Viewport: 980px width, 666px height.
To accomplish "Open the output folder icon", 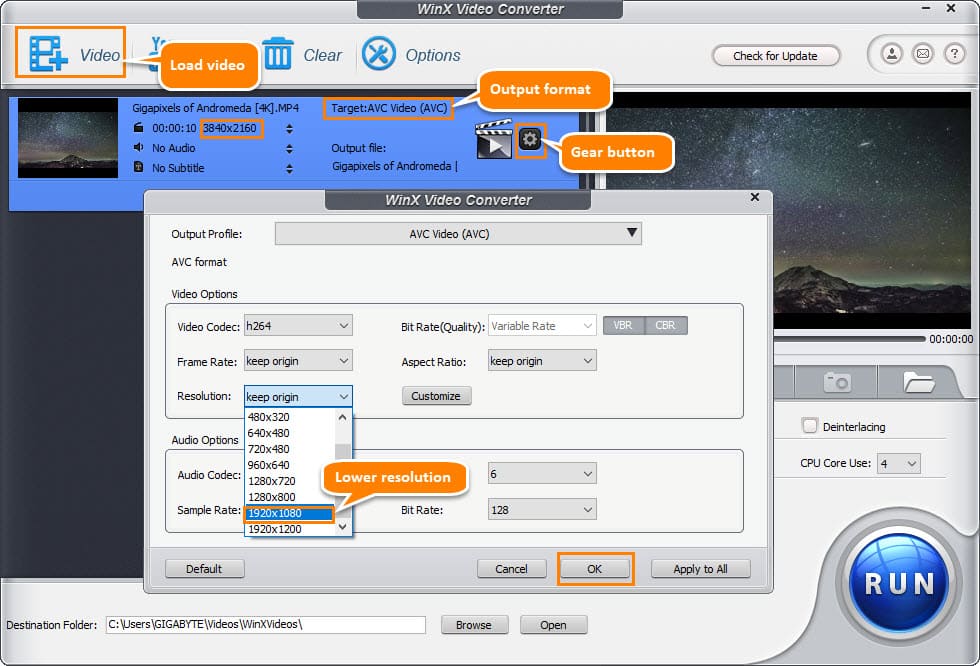I will point(918,381).
